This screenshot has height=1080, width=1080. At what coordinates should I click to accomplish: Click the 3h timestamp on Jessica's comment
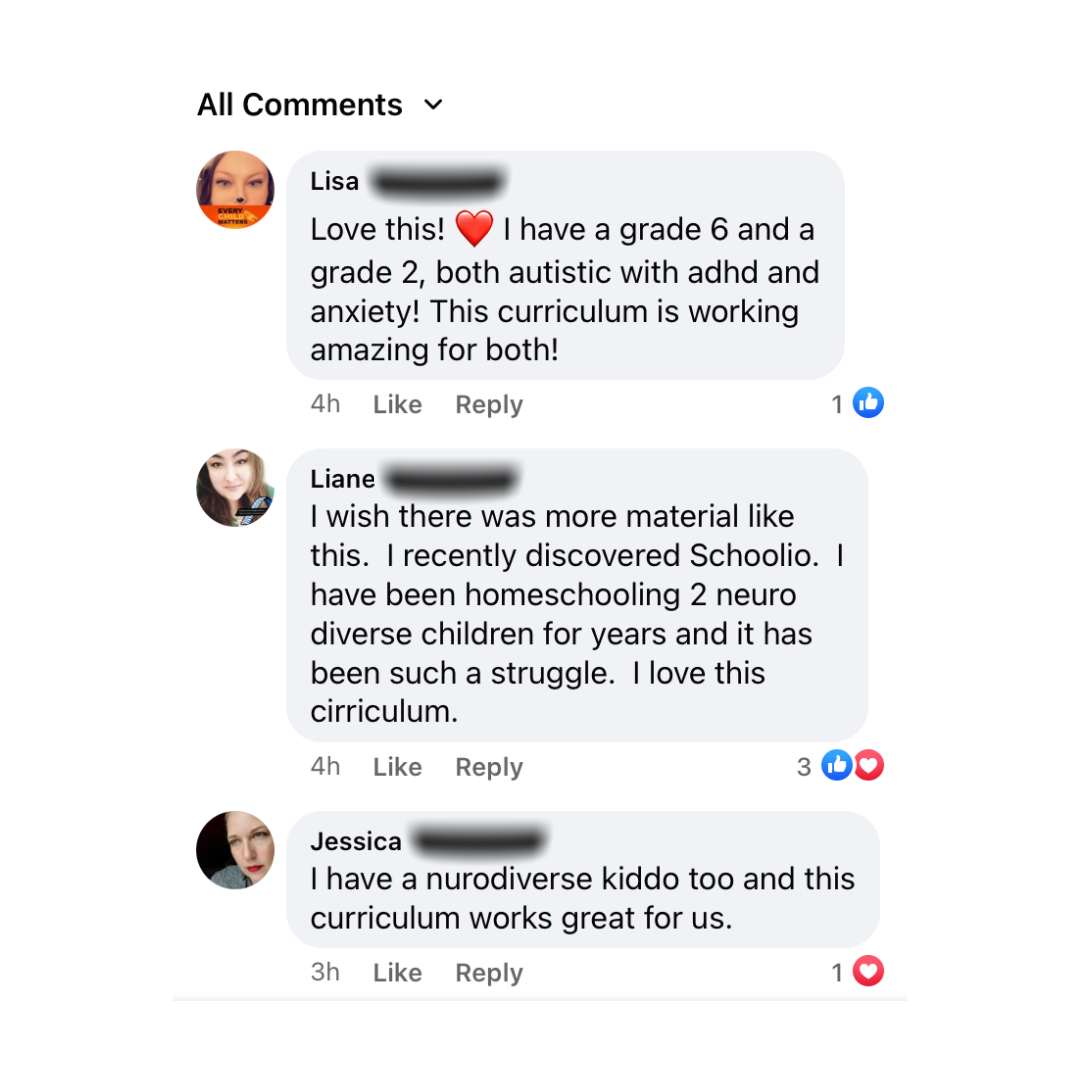click(x=325, y=973)
